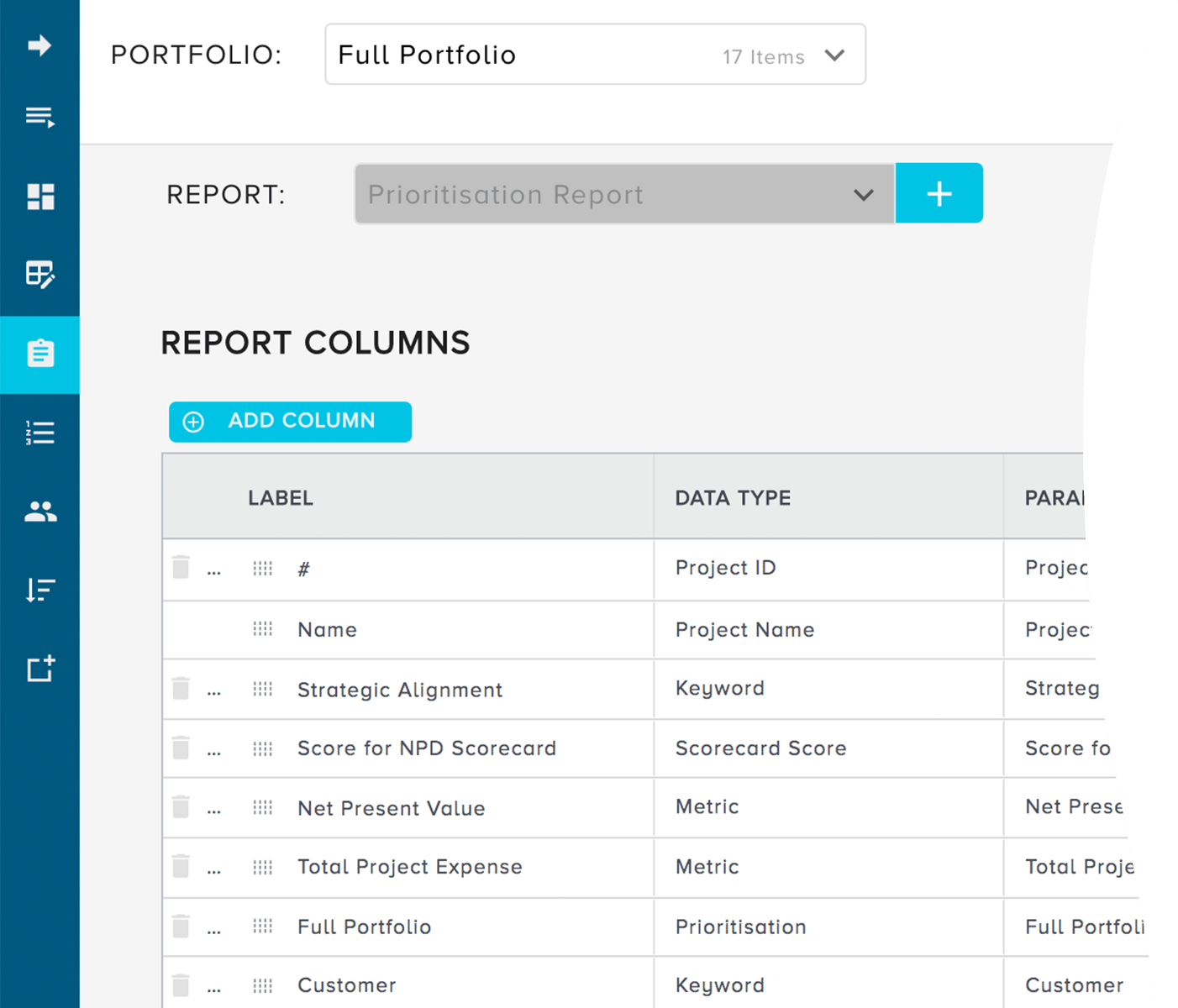Open ellipsis menu for Customer row
This screenshot has height=1008, width=1178.
214,988
